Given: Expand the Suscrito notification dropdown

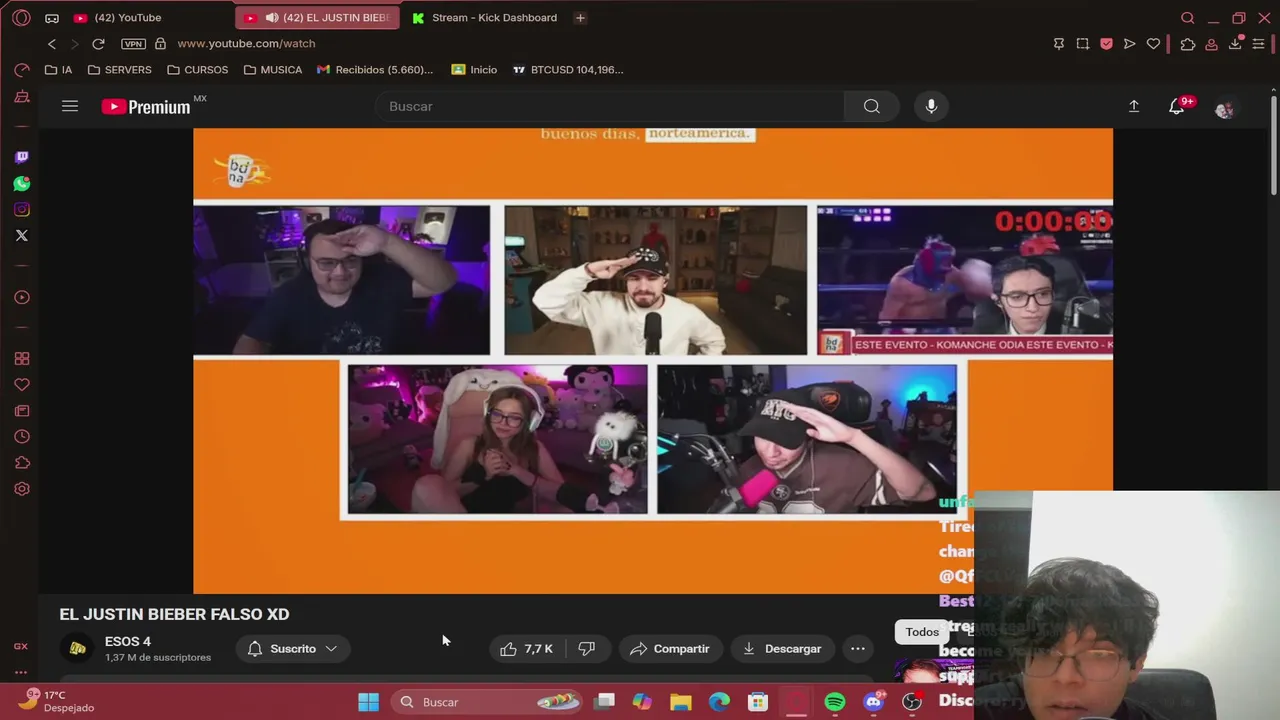Looking at the screenshot, I should click(293, 649).
